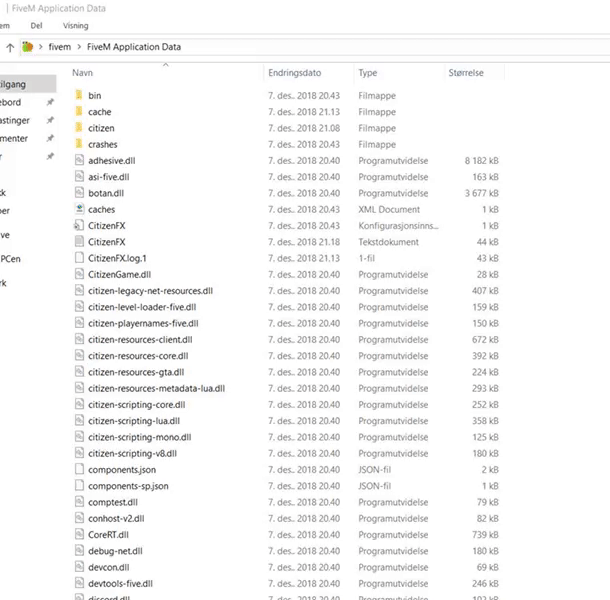The height and width of the screenshot is (600, 610).
Task: Click the 'Tekstdokument' type cell
Action: pos(388,242)
